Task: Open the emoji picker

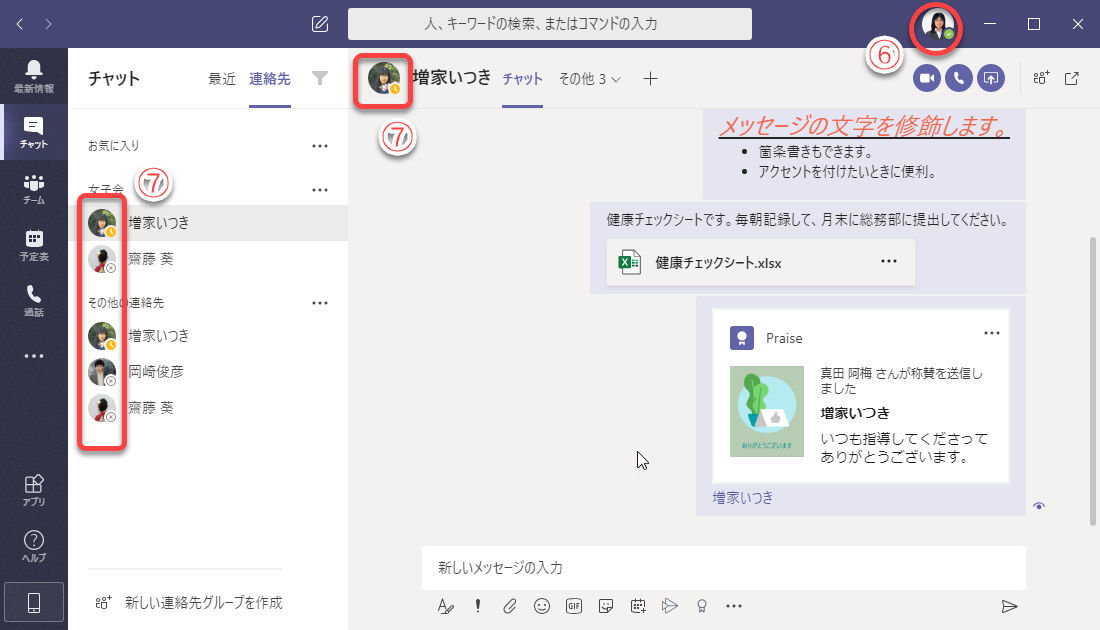Action: tap(542, 606)
